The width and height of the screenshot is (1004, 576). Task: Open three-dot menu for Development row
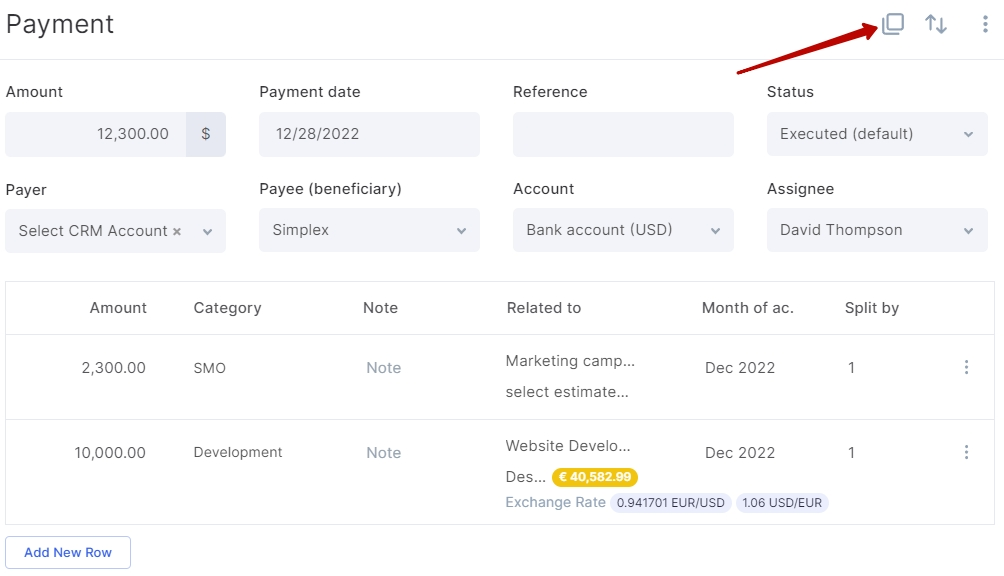pos(966,452)
